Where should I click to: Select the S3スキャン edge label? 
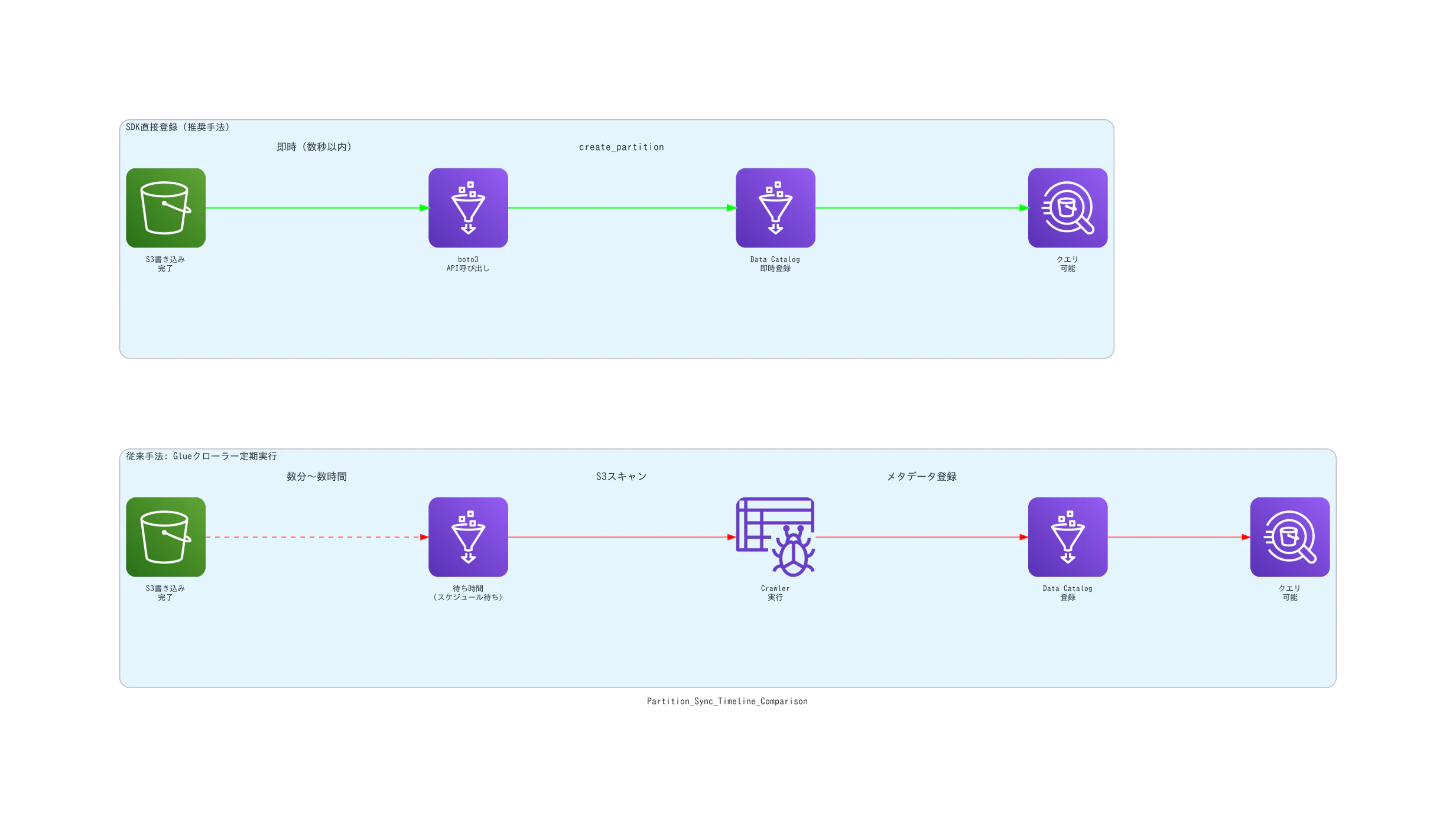click(622, 476)
